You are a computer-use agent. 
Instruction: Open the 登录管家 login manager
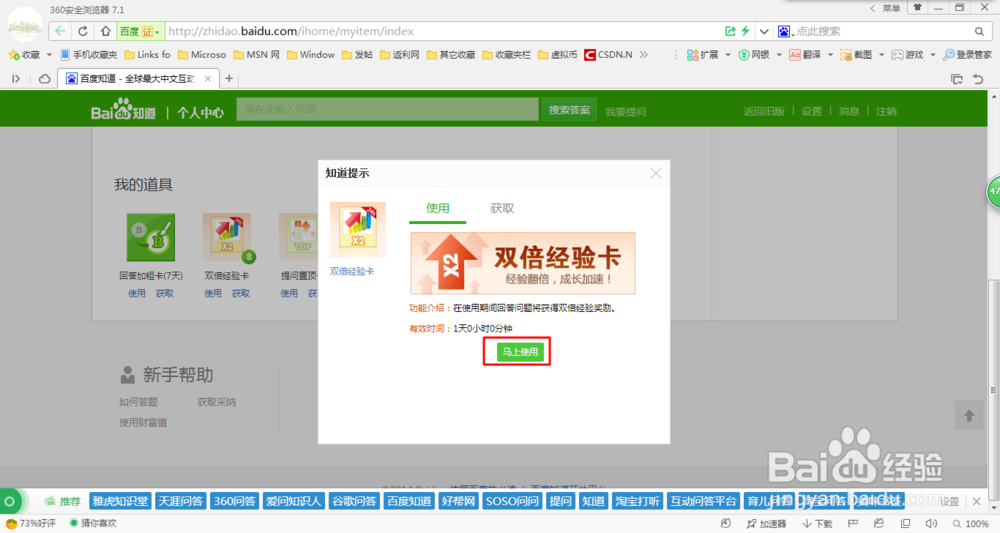tap(967, 55)
